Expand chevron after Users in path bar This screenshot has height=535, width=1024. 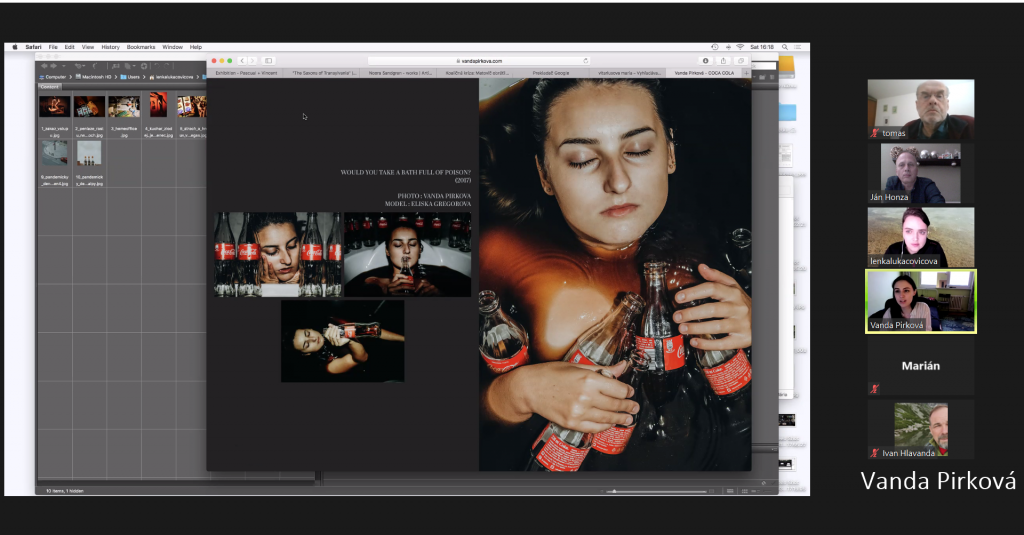(x=144, y=77)
